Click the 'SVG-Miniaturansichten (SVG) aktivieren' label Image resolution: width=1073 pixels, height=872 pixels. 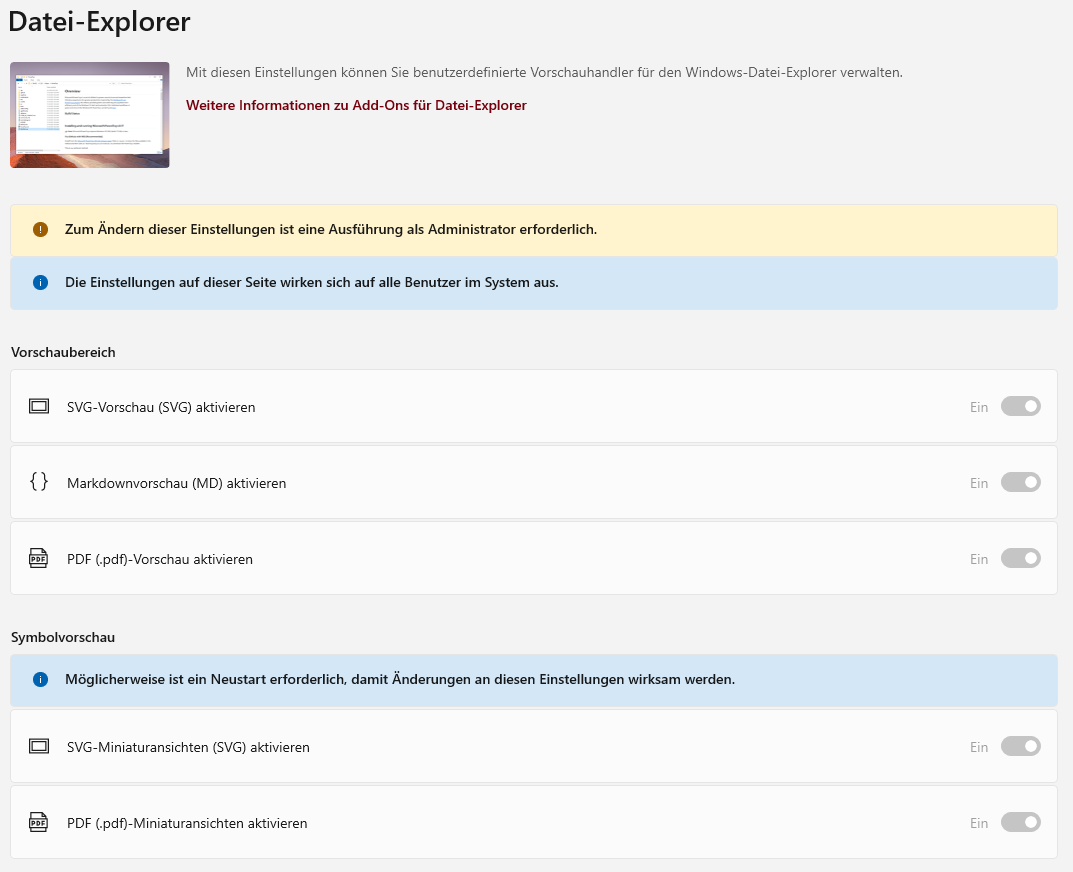[x=188, y=747]
